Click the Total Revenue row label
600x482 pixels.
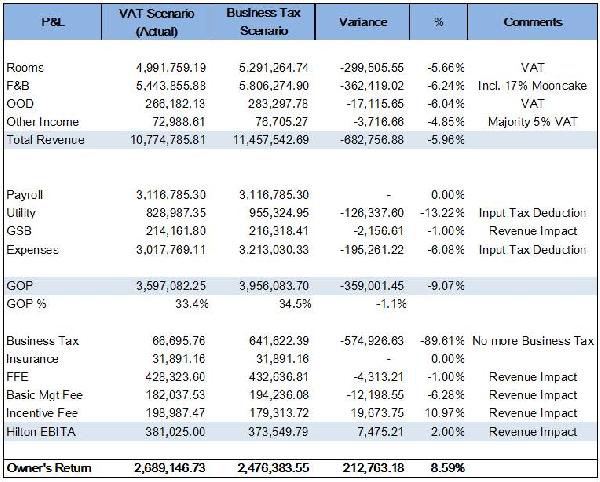click(46, 140)
